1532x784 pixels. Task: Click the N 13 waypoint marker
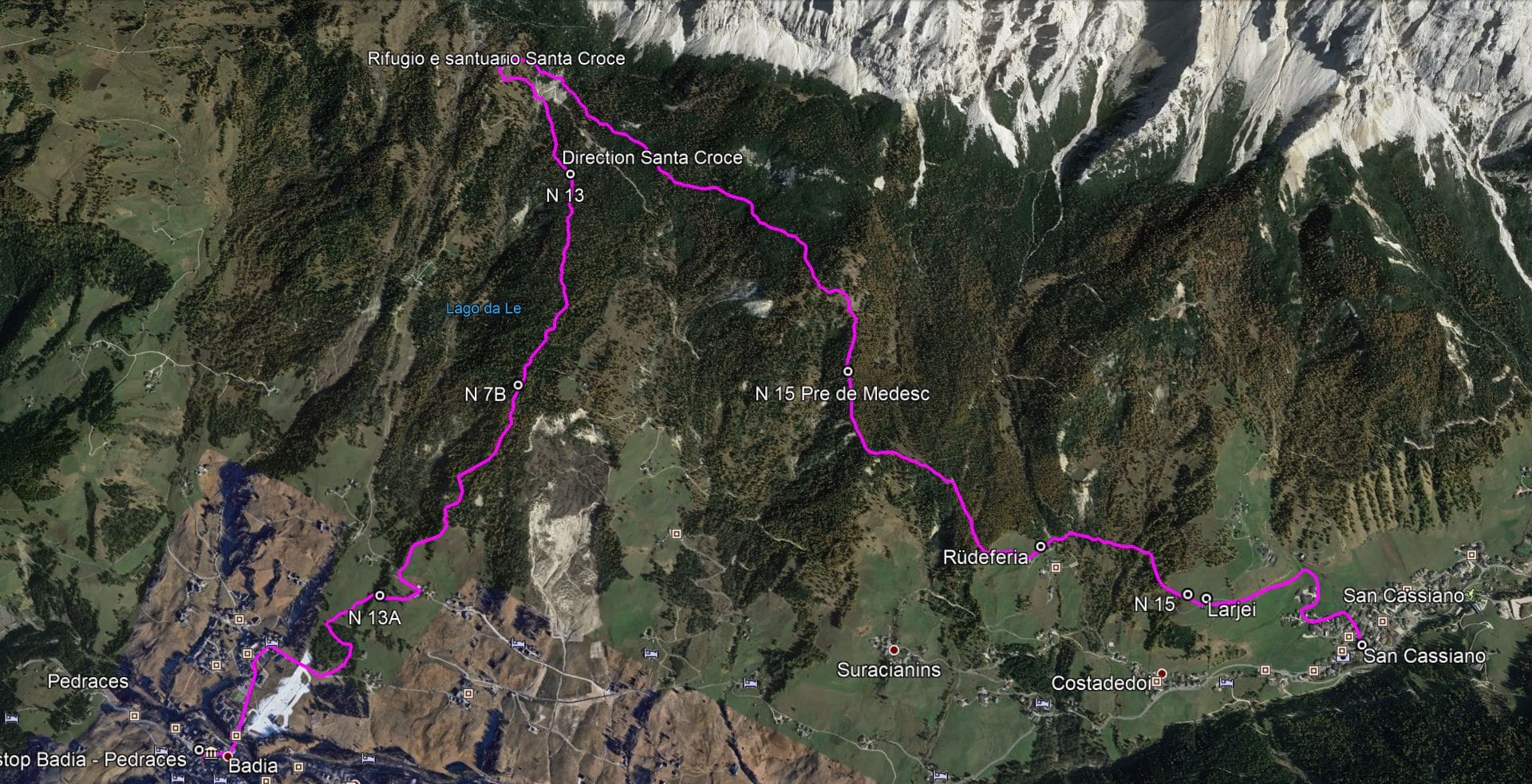pyautogui.click(x=570, y=174)
